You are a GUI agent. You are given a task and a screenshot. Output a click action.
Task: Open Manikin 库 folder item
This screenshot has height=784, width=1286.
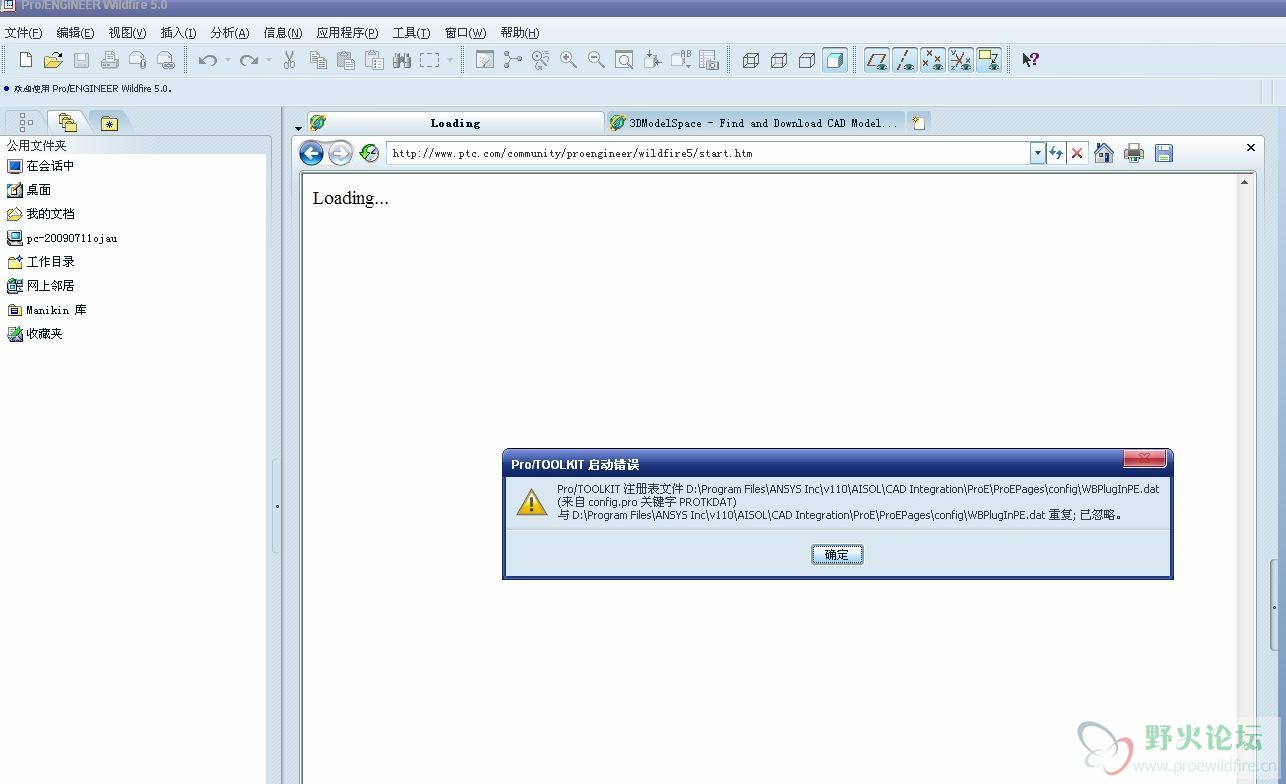(47, 310)
